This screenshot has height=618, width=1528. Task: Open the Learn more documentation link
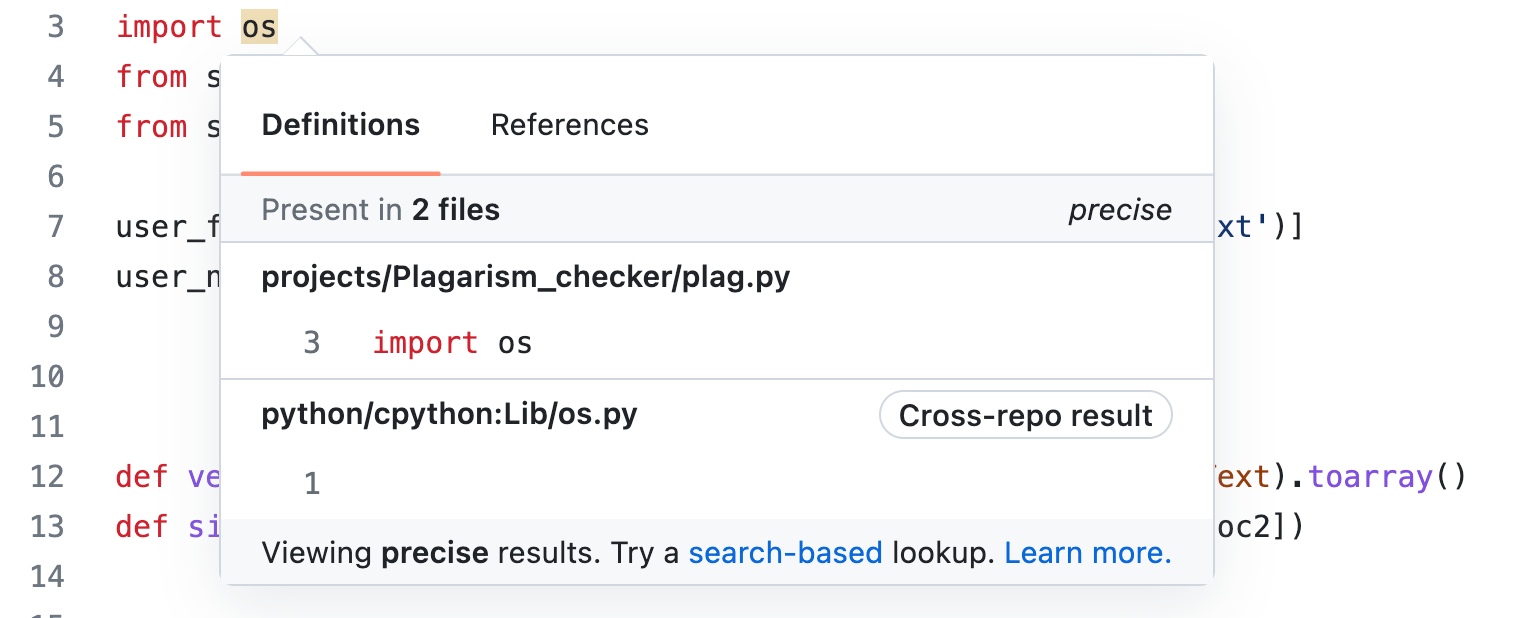pos(1086,551)
